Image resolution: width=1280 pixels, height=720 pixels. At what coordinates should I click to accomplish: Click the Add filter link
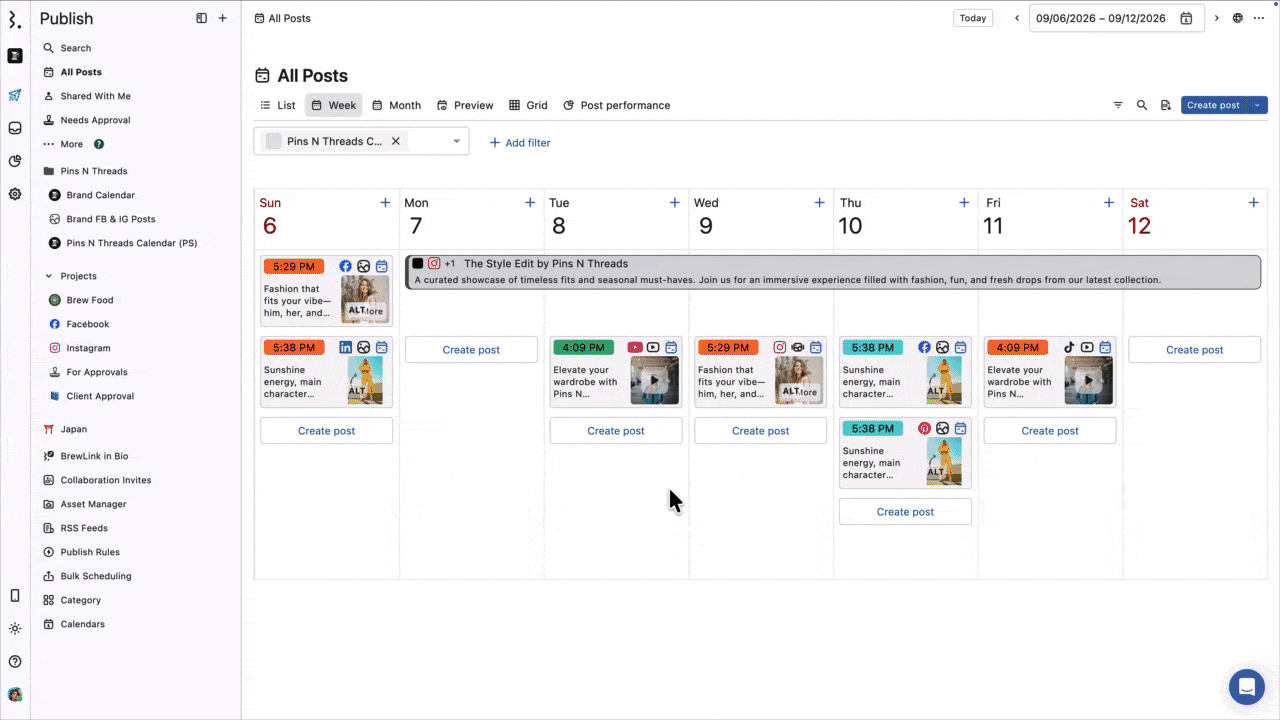pos(519,143)
